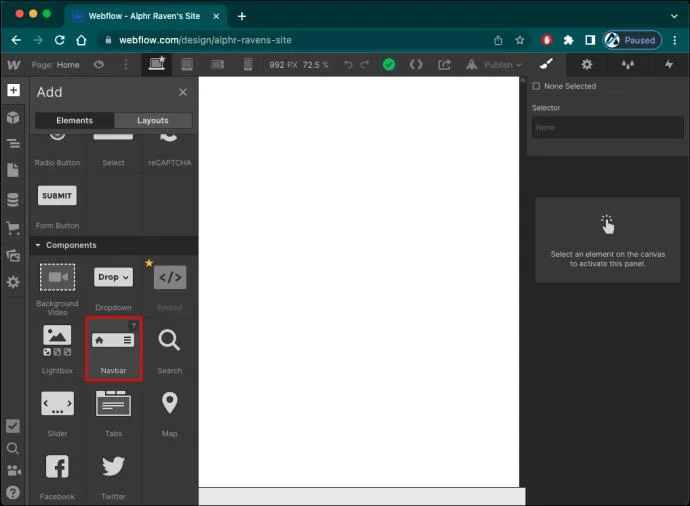Screen dimensions: 690x506
Task: Click the Selector input field
Action: (x=607, y=127)
